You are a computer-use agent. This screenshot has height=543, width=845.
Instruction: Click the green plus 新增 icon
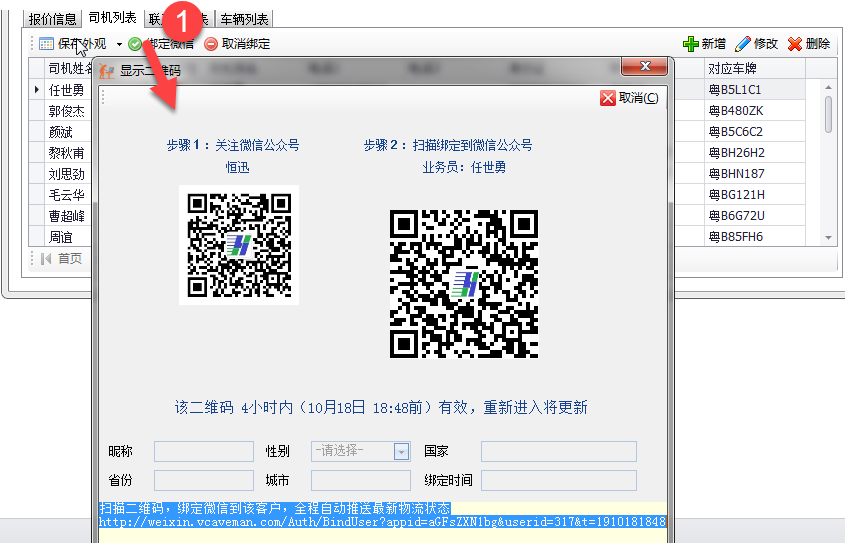(690, 44)
